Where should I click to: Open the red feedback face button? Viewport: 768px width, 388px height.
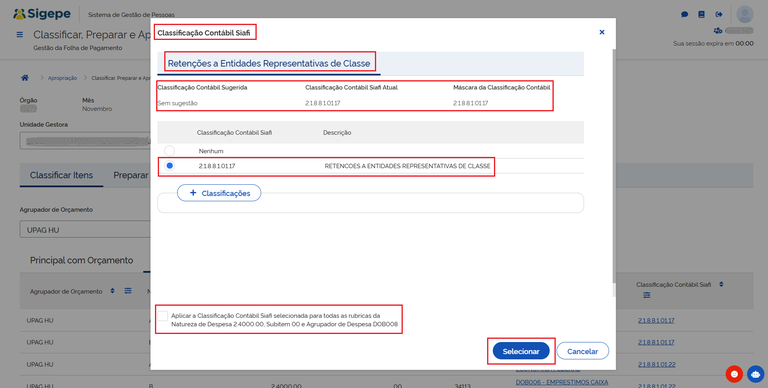734,374
